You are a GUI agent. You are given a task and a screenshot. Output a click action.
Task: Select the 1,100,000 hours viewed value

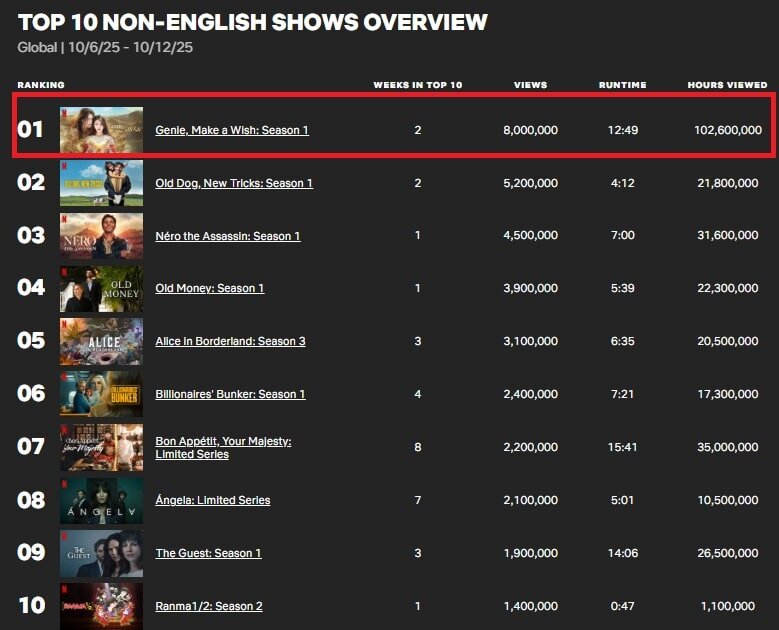[728, 606]
